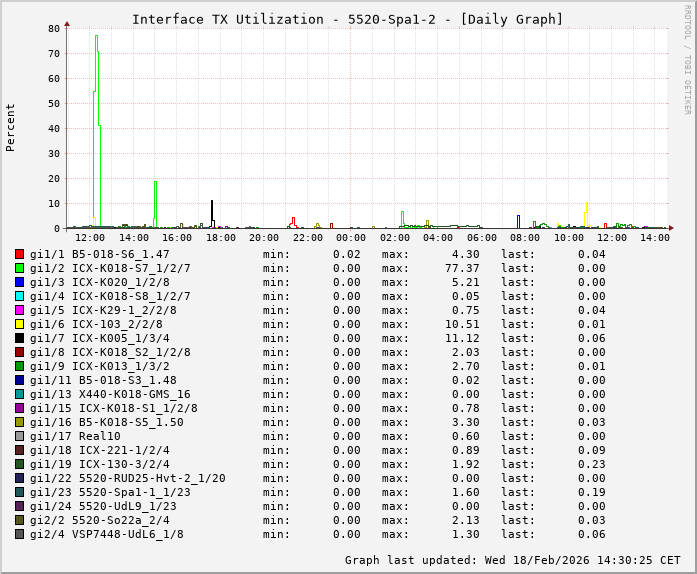Image resolution: width=697 pixels, height=574 pixels.
Task: Click the yellow gi1/6 ICX-103_2/2/8 legend swatch
Action: click(x=19, y=324)
